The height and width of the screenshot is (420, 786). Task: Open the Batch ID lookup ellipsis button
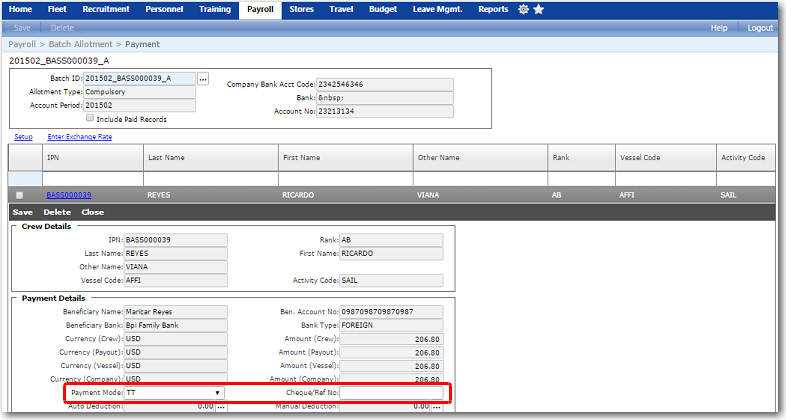click(x=204, y=78)
